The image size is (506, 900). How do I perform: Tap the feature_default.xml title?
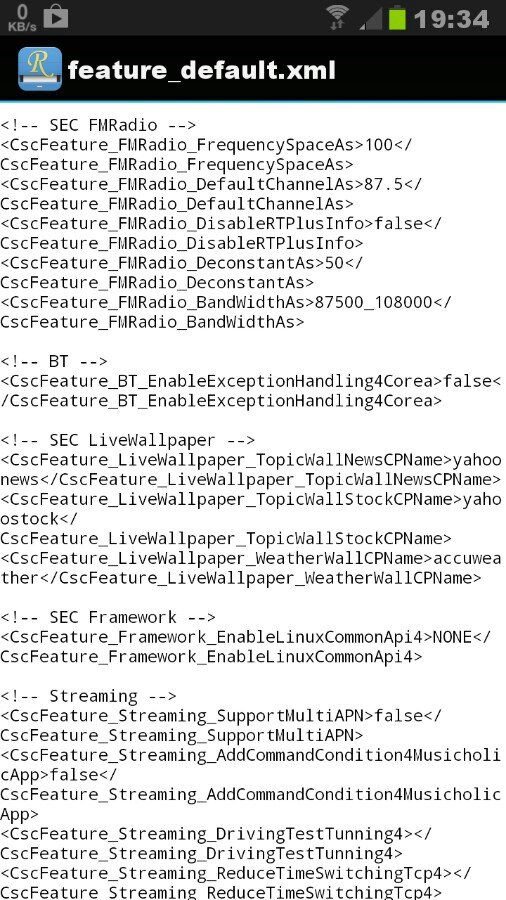(201, 70)
